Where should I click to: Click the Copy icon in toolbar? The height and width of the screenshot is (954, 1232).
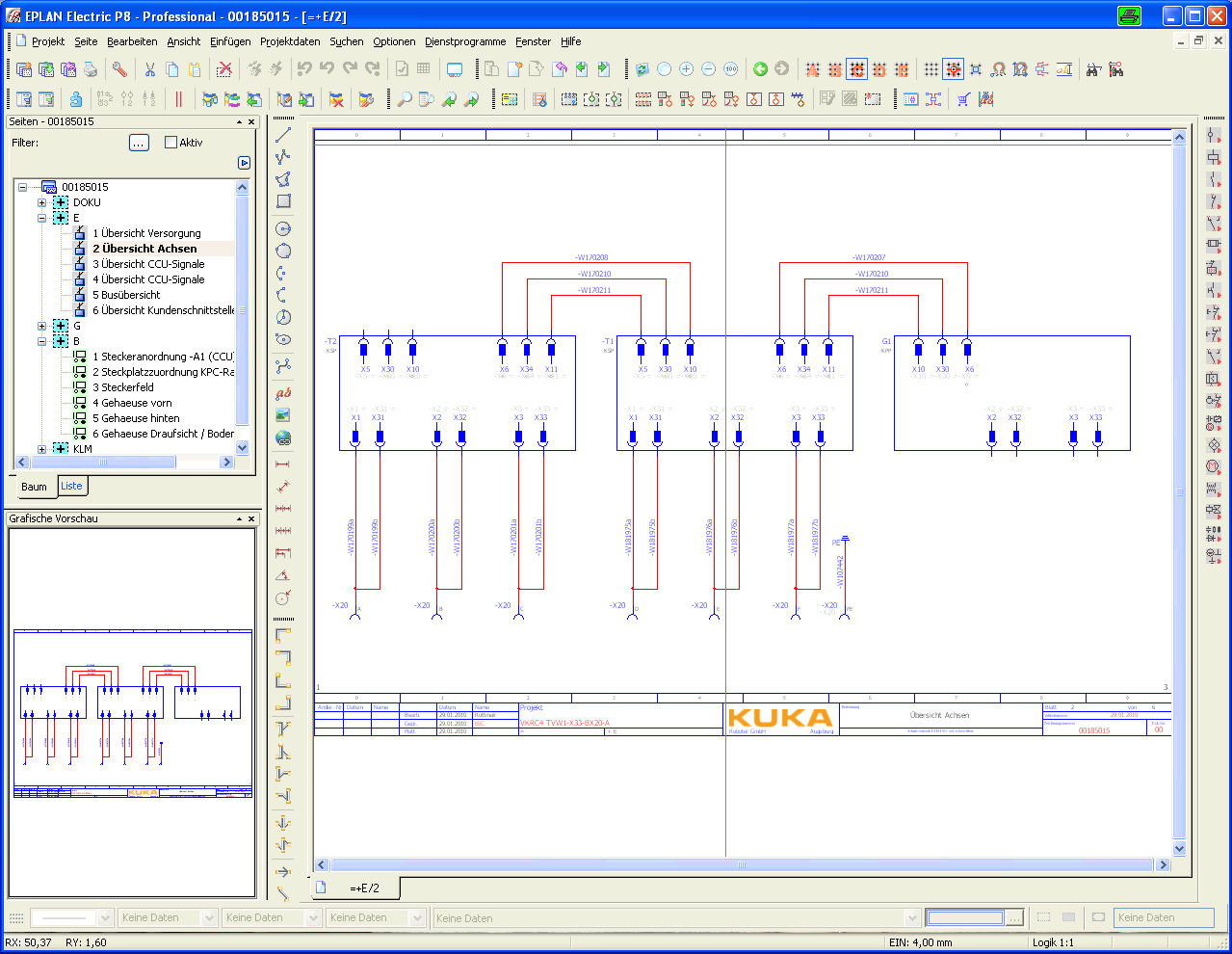[x=172, y=69]
